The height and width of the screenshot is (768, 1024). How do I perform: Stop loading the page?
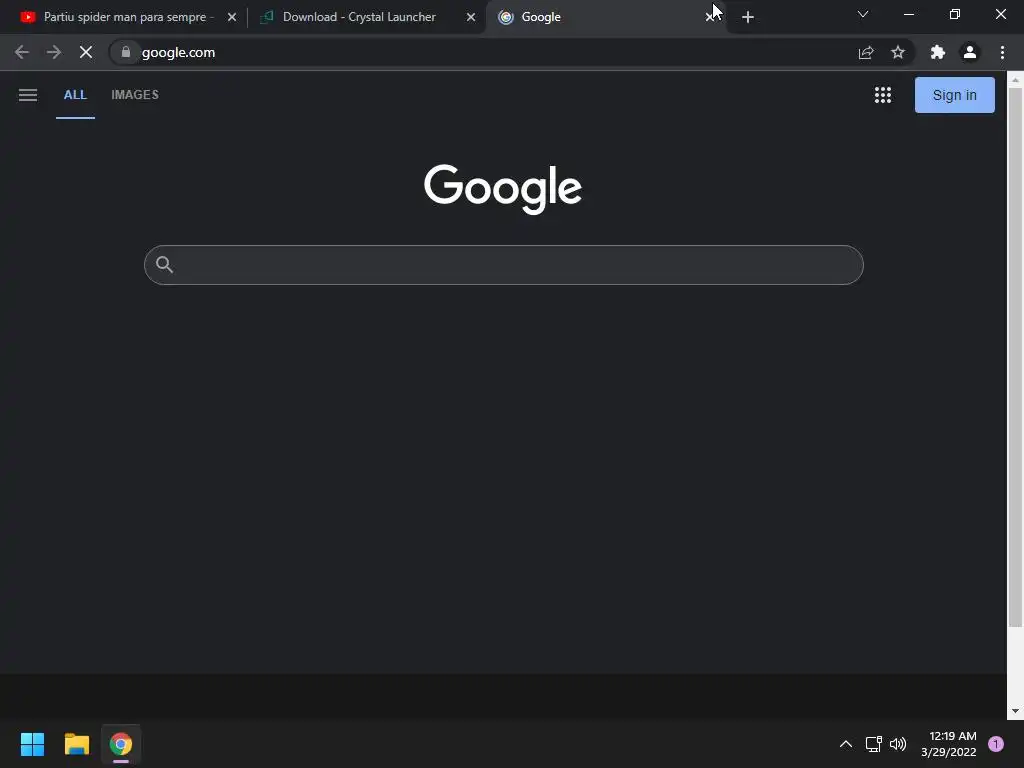click(86, 52)
